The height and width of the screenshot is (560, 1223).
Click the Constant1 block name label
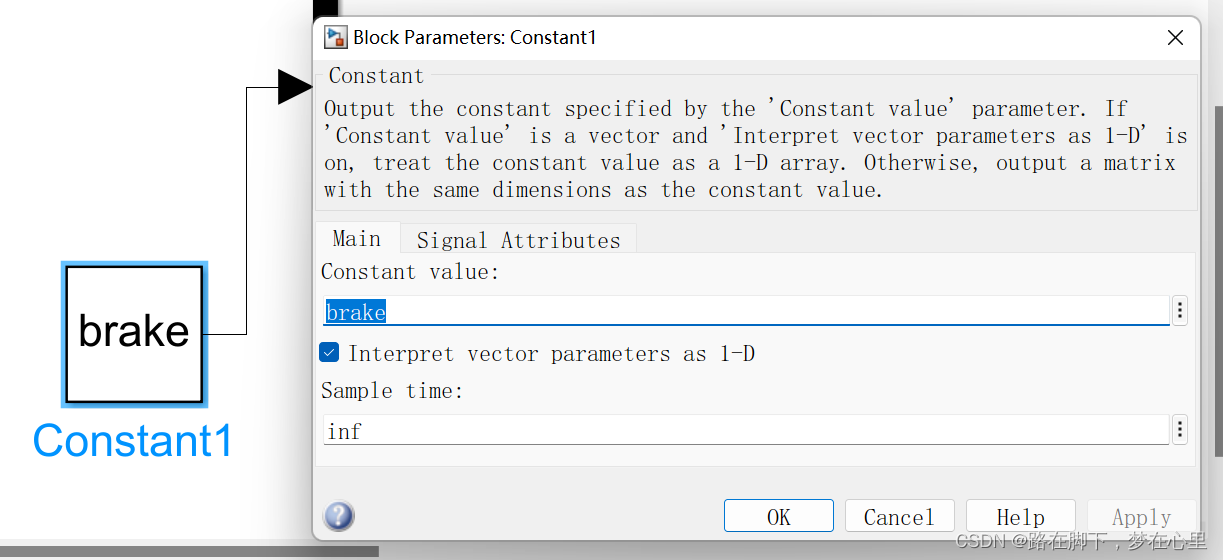[133, 440]
